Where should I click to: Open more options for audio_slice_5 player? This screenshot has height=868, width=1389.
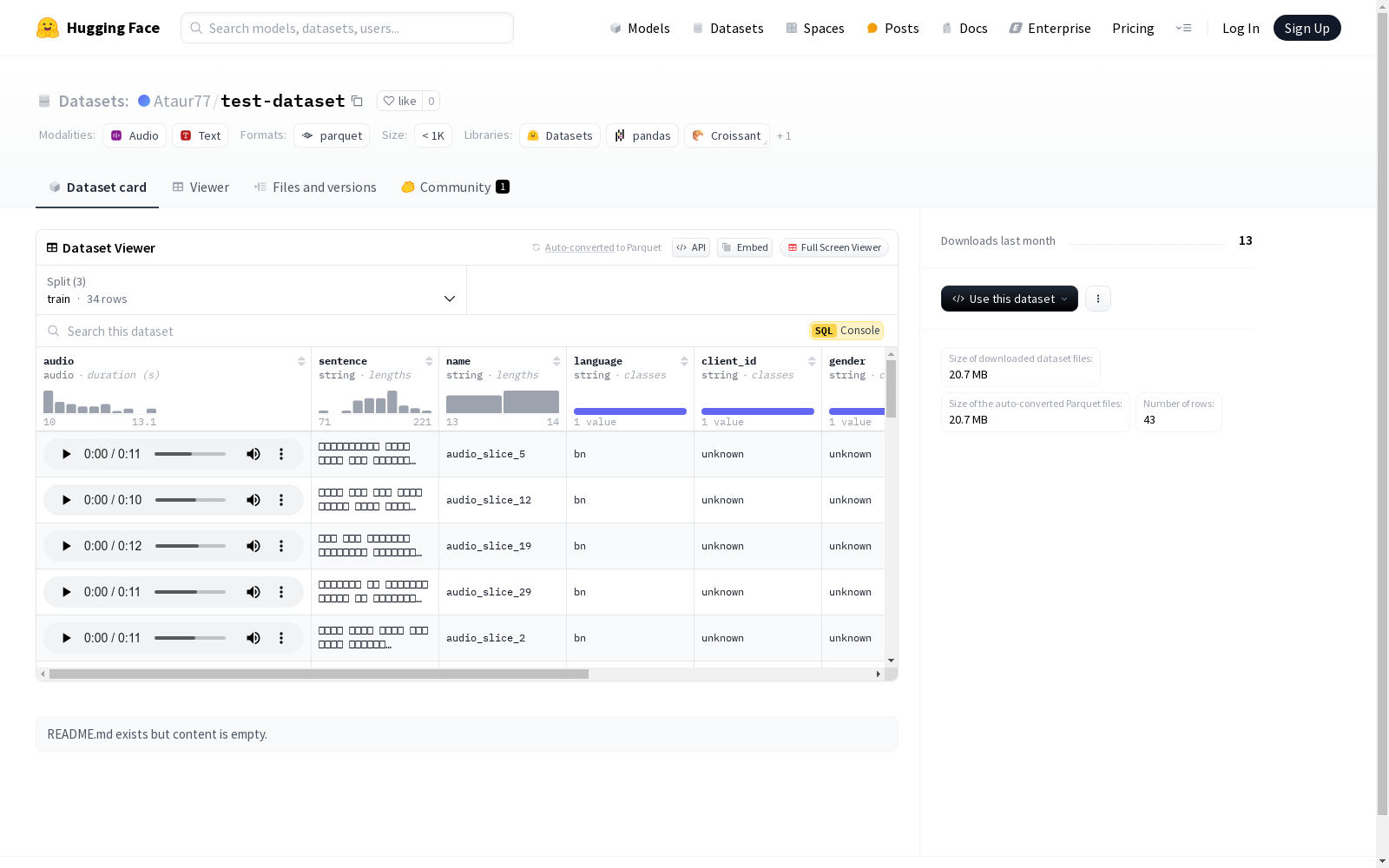click(281, 454)
